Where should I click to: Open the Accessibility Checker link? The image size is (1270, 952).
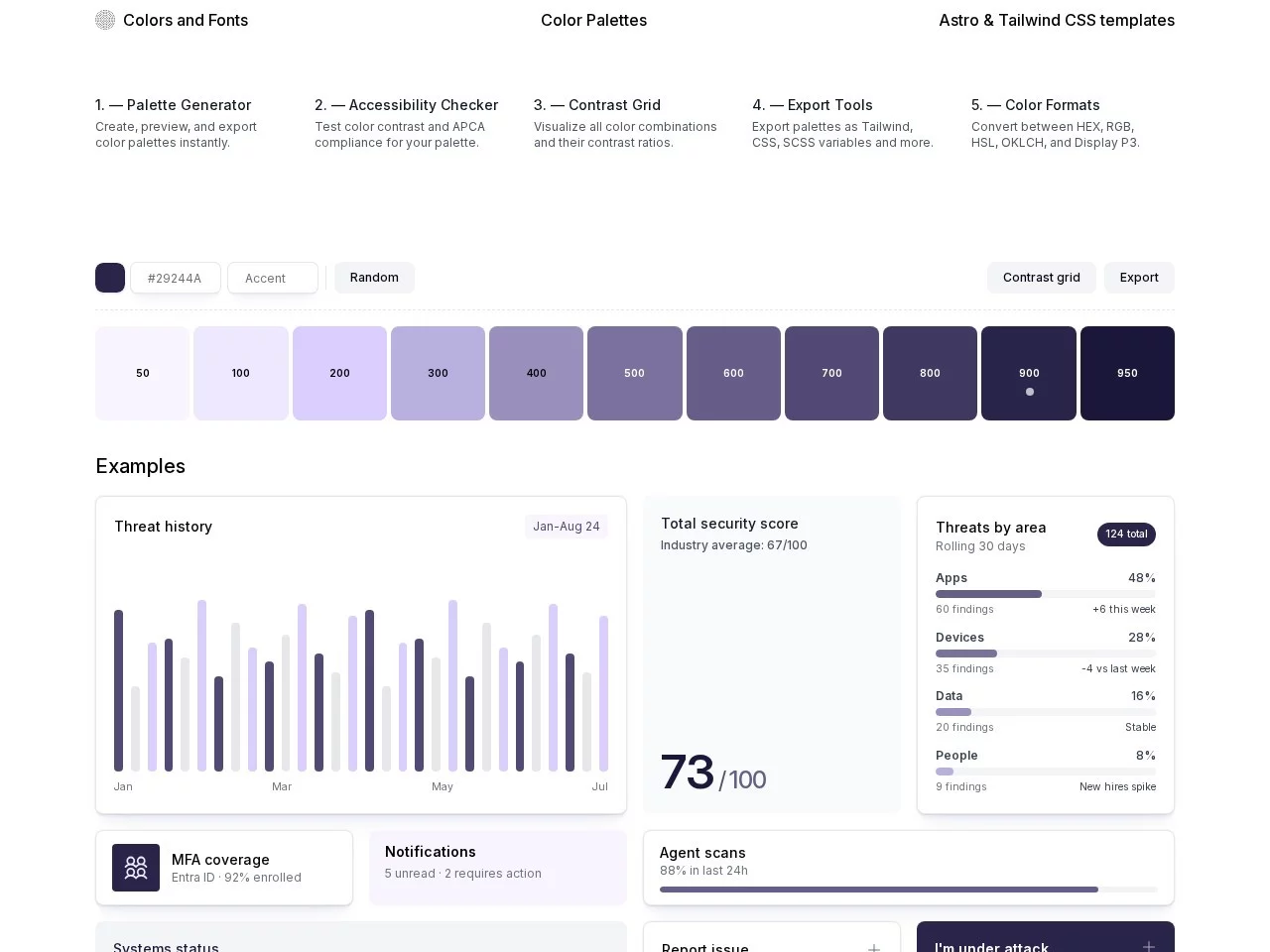pos(407,105)
